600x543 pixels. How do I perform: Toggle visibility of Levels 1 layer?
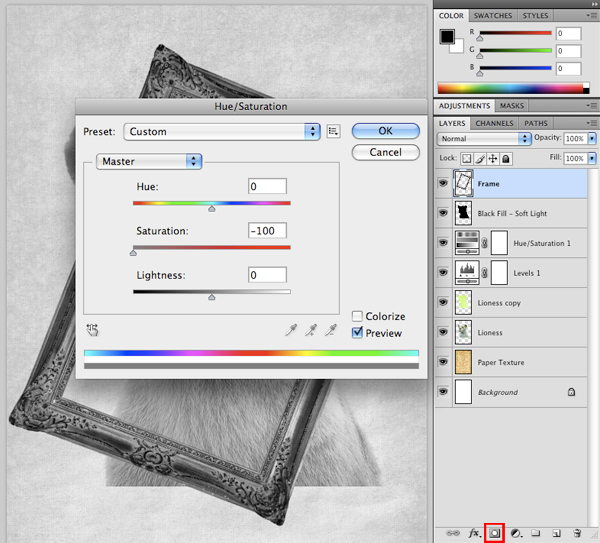tap(443, 272)
